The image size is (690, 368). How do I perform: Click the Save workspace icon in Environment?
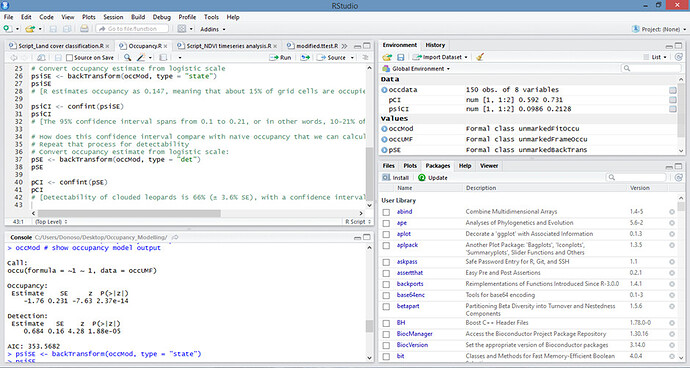click(x=400, y=57)
